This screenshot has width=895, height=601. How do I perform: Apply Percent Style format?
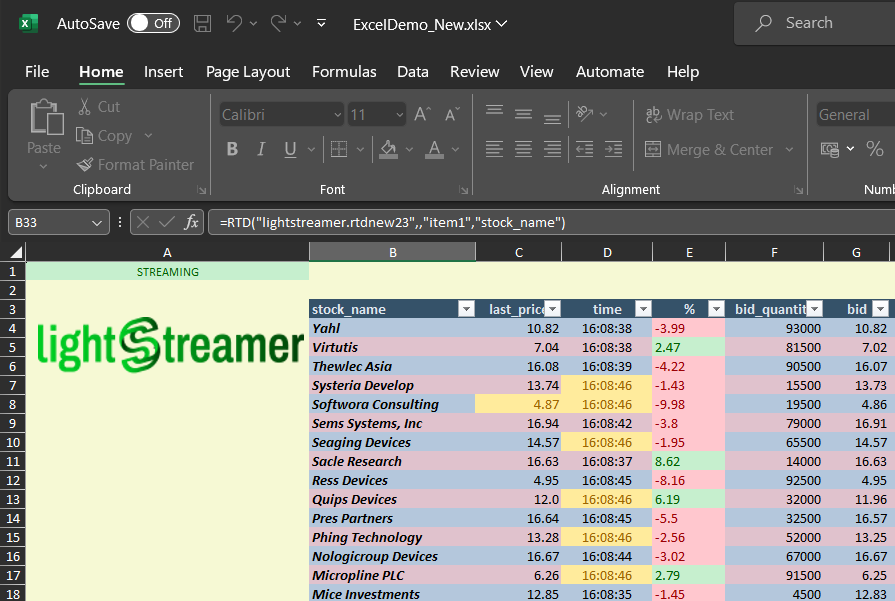[x=874, y=149]
